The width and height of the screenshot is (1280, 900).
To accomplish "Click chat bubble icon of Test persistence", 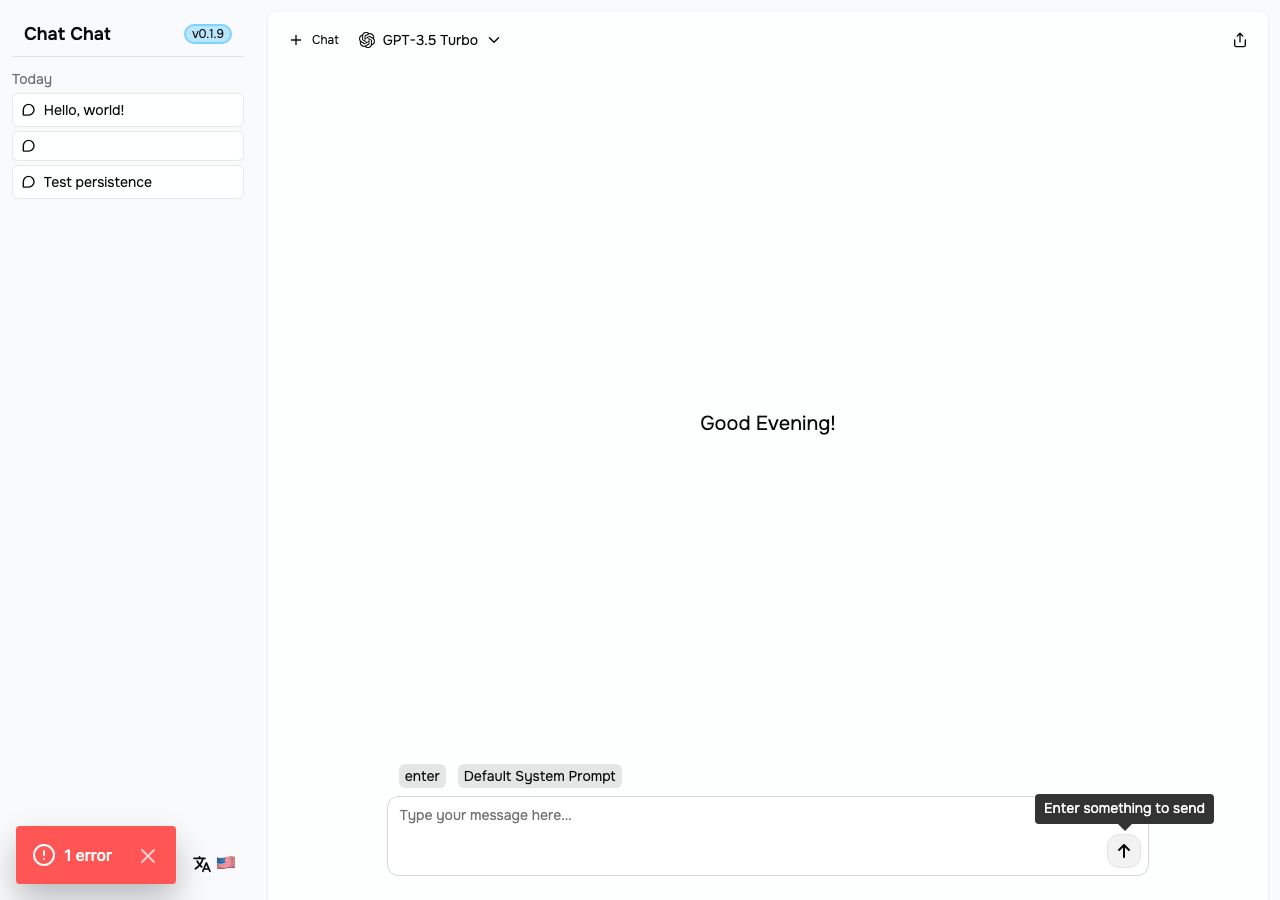I will click(x=29, y=182).
